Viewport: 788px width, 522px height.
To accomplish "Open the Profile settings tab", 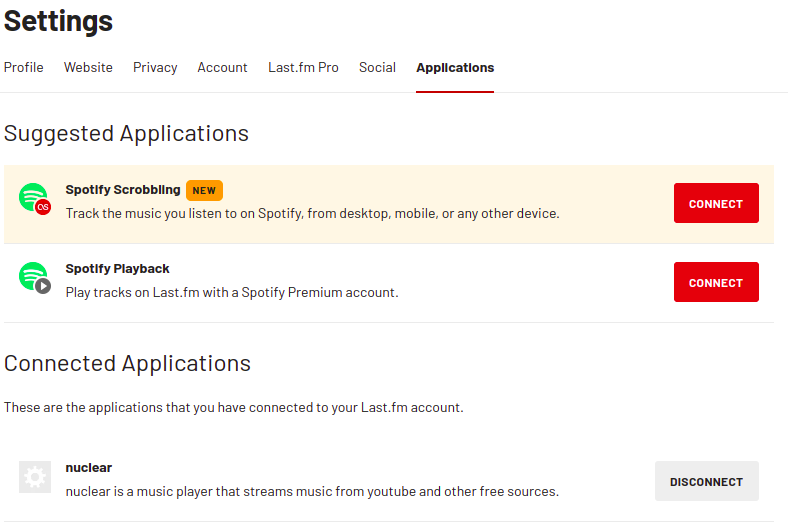I will pos(24,67).
